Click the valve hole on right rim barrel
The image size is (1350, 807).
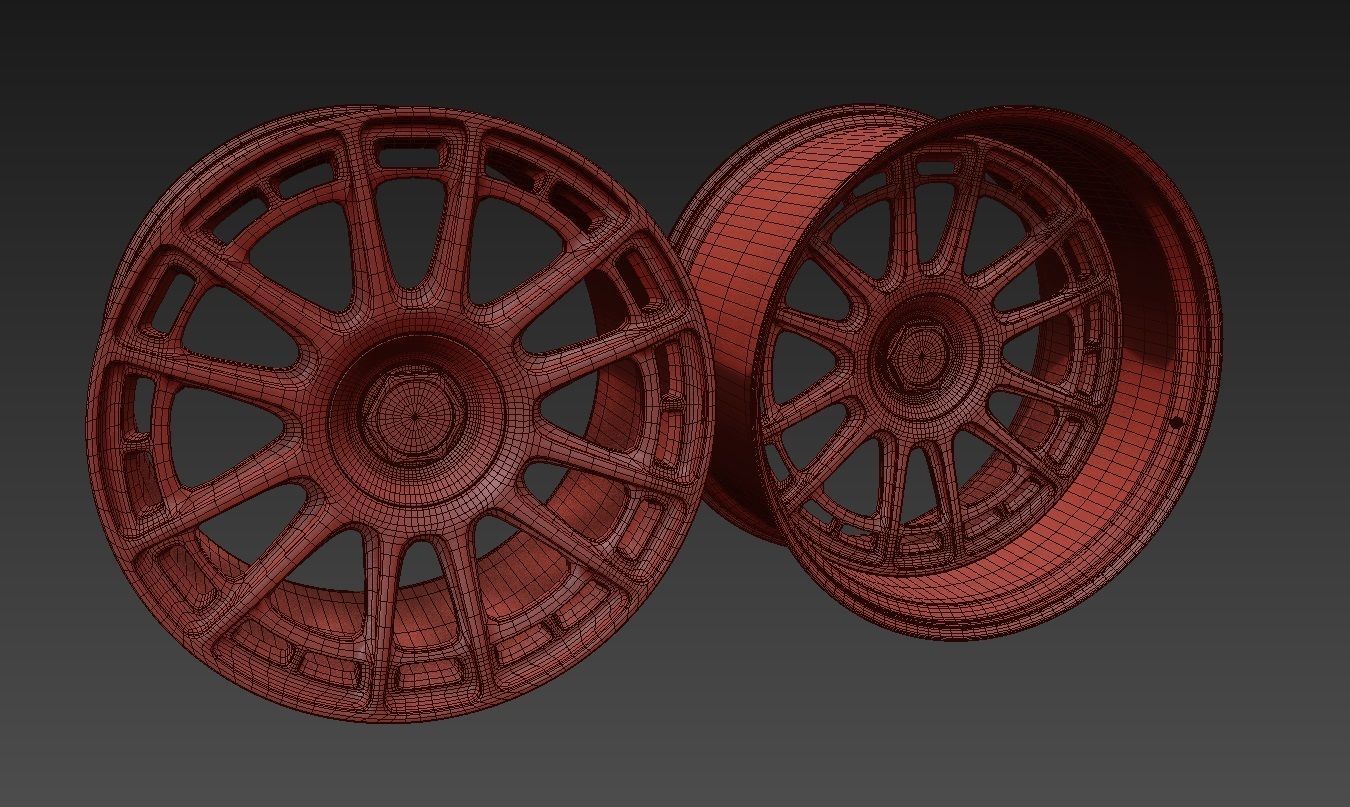pos(1177,421)
